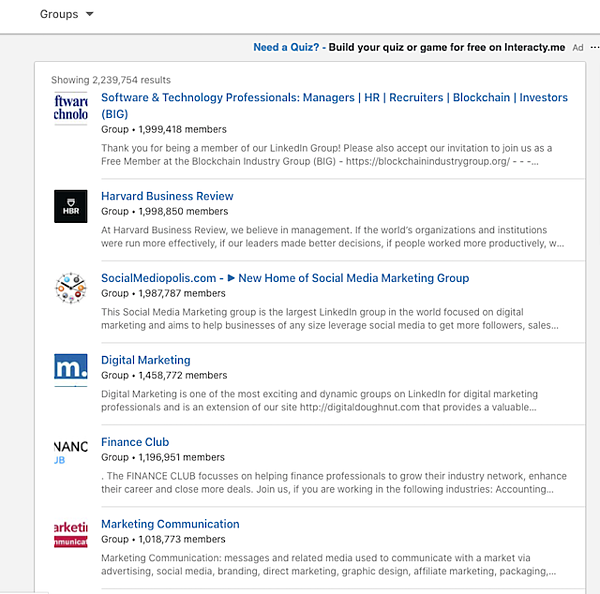
Task: Click the '1,196,951 members' text
Action: [182, 457]
